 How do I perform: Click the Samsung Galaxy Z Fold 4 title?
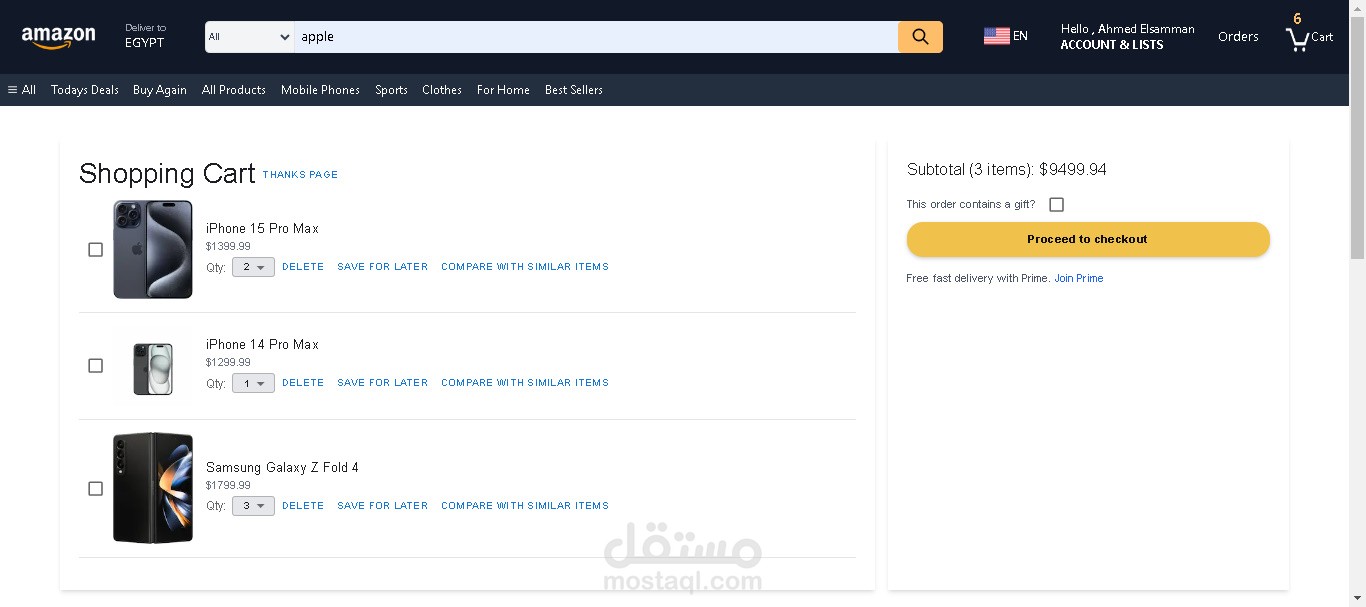(282, 468)
